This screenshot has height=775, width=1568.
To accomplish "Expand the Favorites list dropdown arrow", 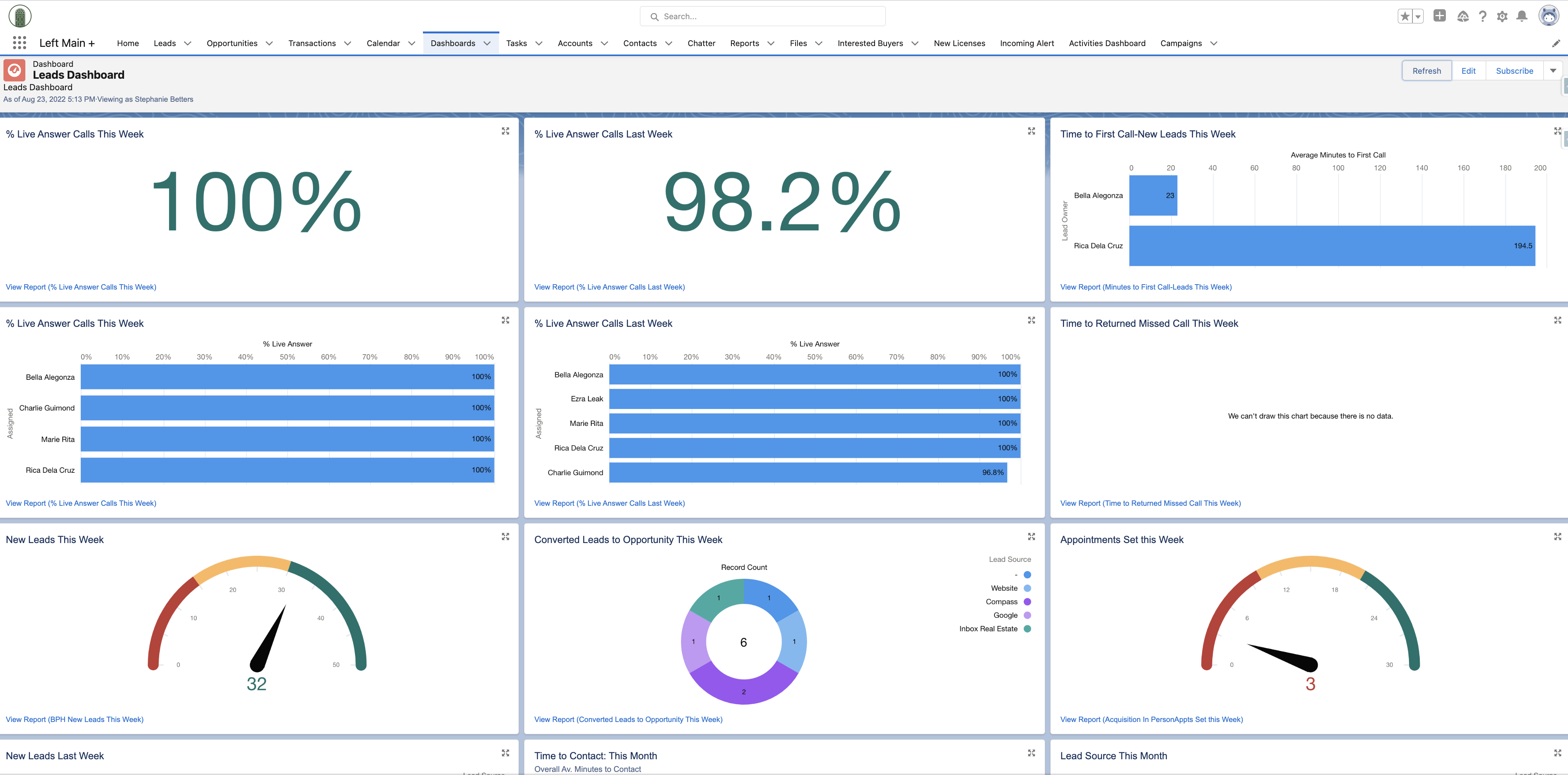I will click(x=1418, y=17).
